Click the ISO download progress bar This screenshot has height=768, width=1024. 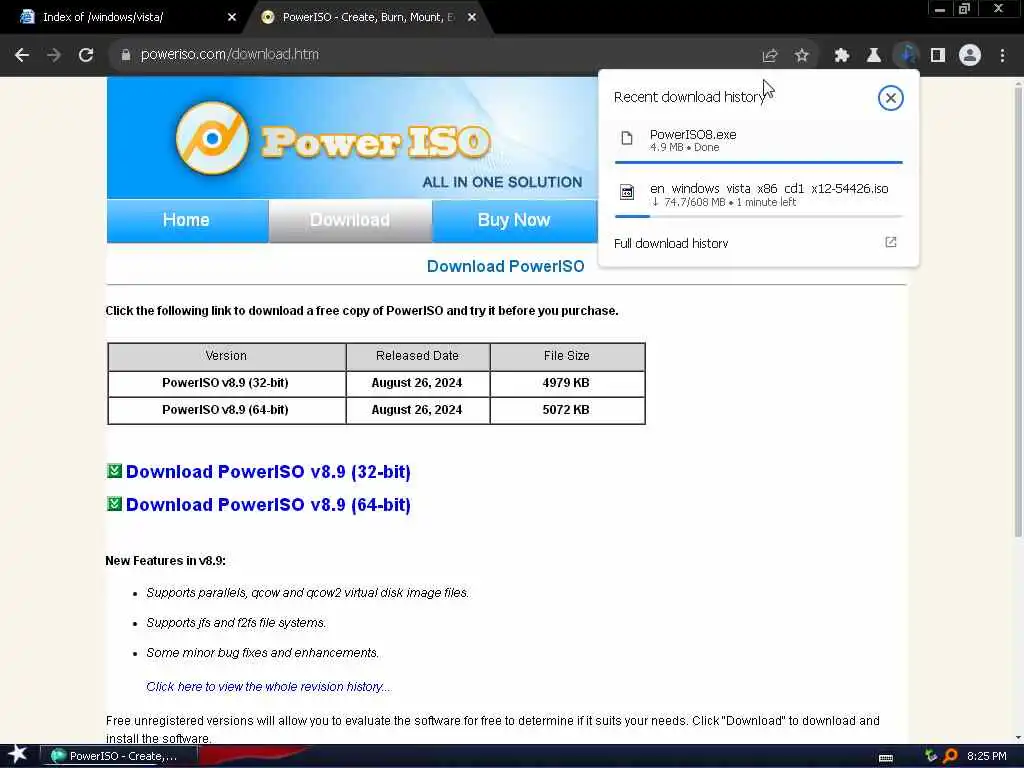point(758,216)
